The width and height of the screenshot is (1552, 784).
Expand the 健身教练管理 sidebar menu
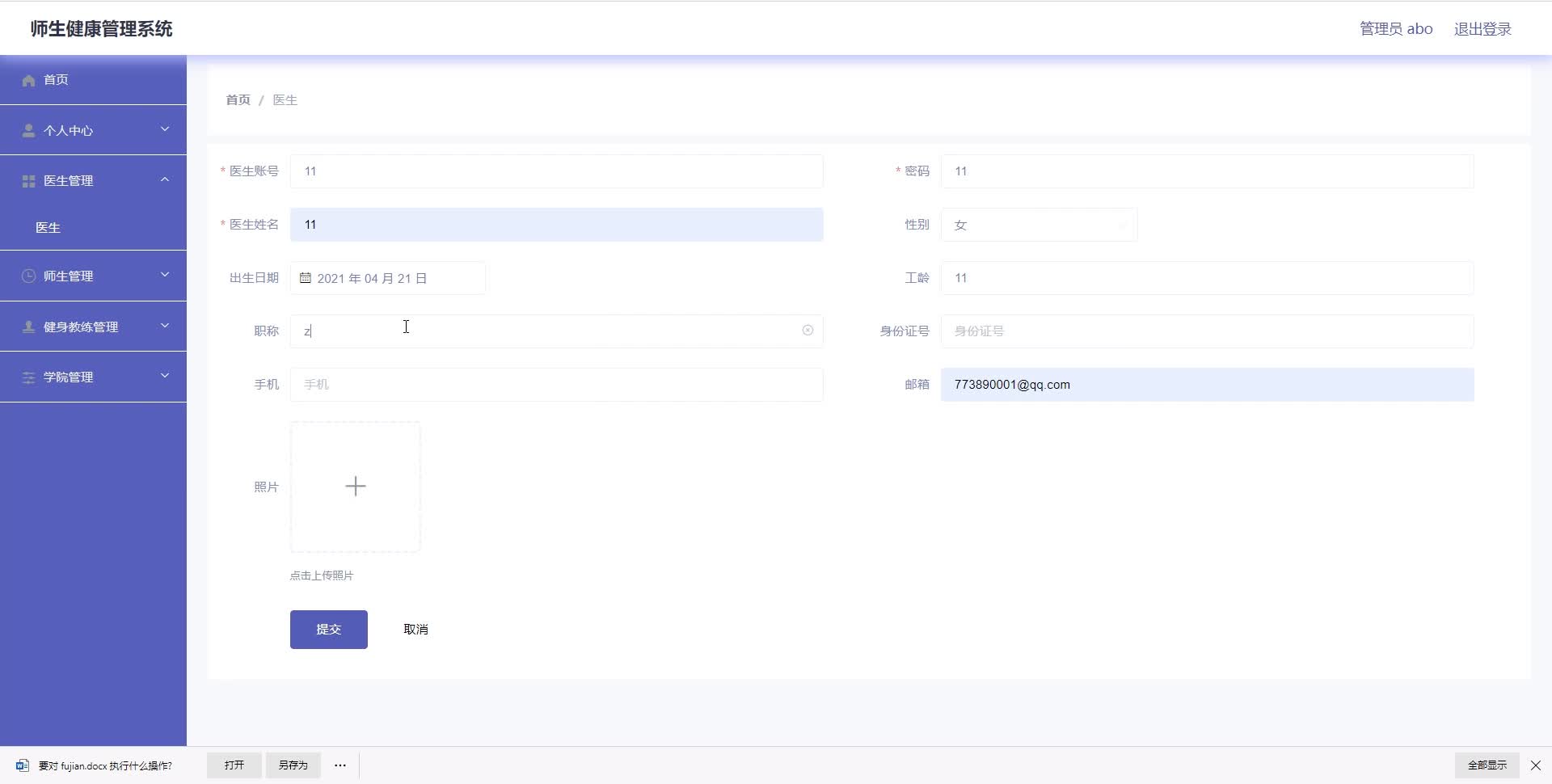93,327
